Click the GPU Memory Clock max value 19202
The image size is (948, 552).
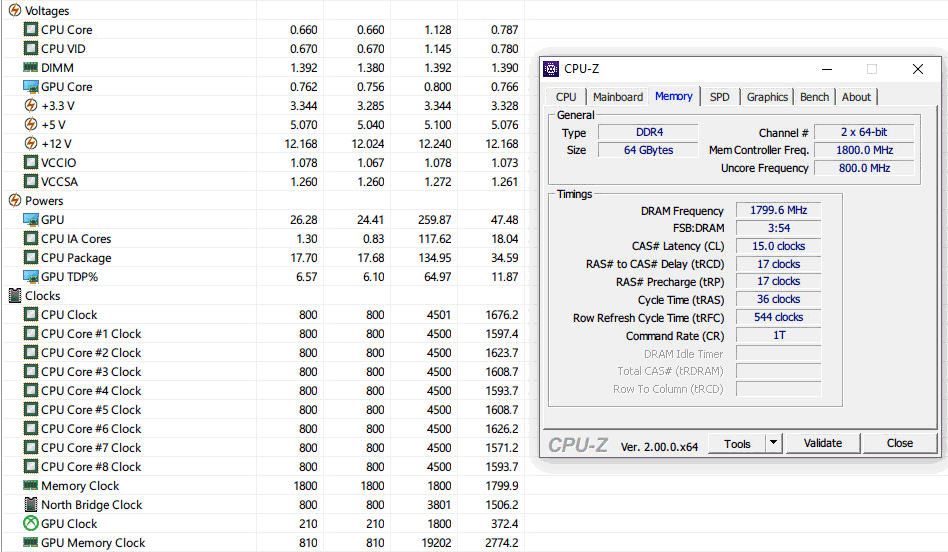[x=436, y=542]
